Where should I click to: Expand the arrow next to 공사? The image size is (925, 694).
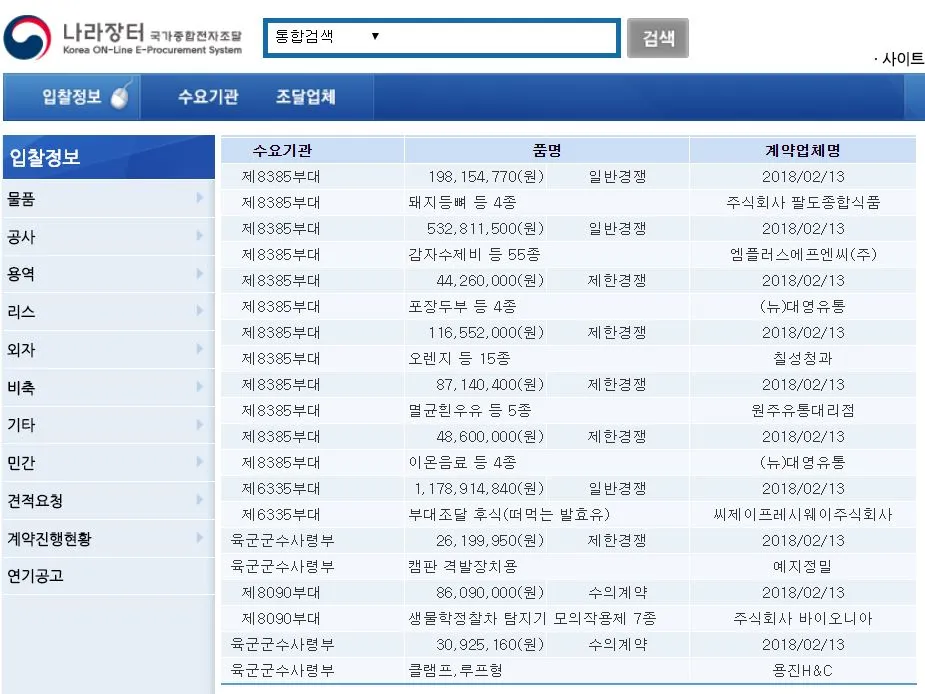(x=199, y=235)
